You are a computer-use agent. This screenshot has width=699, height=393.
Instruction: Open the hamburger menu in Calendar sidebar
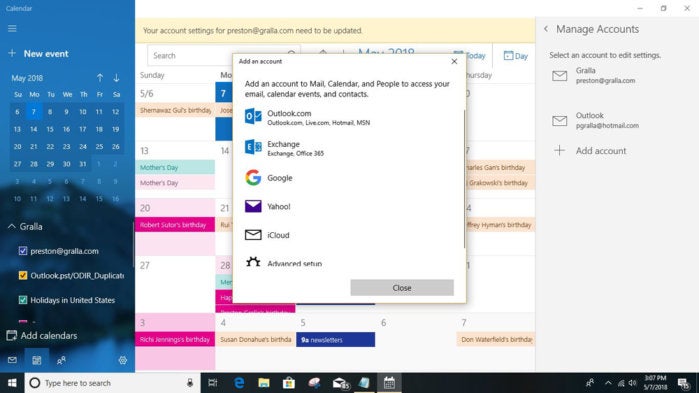[12, 29]
